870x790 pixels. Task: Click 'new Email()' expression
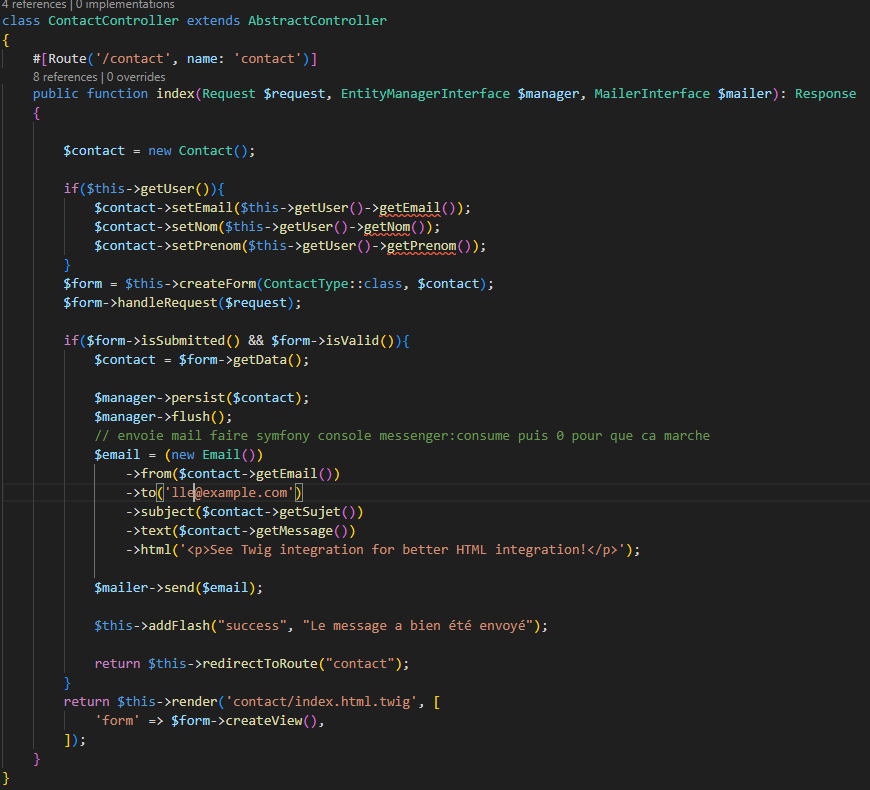point(214,455)
